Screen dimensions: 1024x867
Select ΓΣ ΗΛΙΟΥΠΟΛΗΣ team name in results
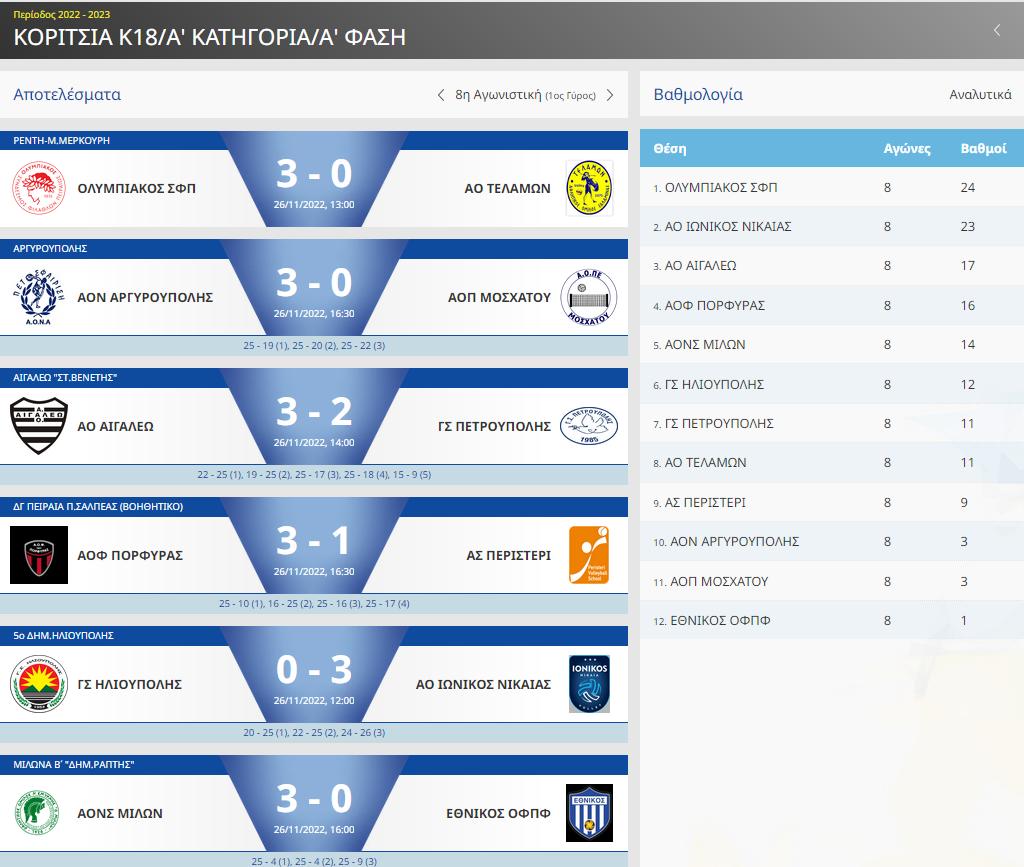pyautogui.click(x=129, y=684)
